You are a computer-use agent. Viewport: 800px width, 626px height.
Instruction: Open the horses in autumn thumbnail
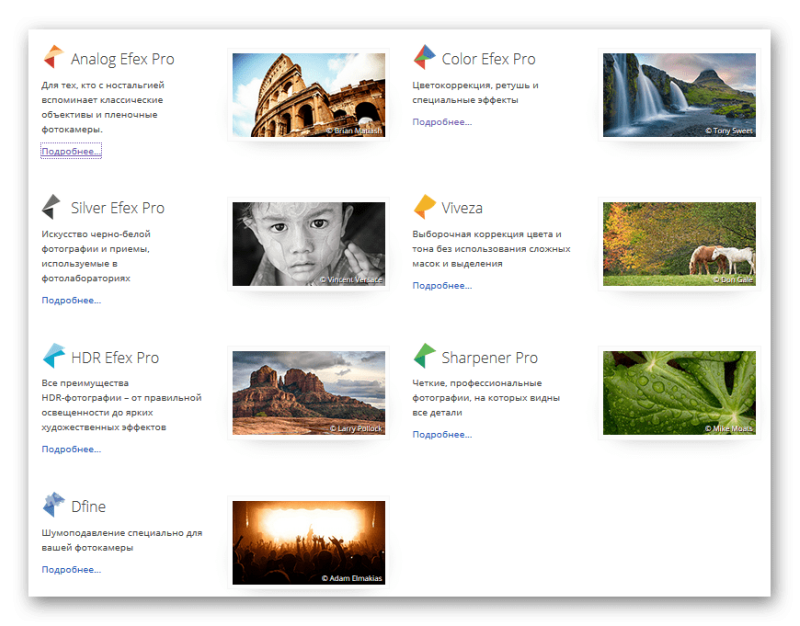click(679, 244)
